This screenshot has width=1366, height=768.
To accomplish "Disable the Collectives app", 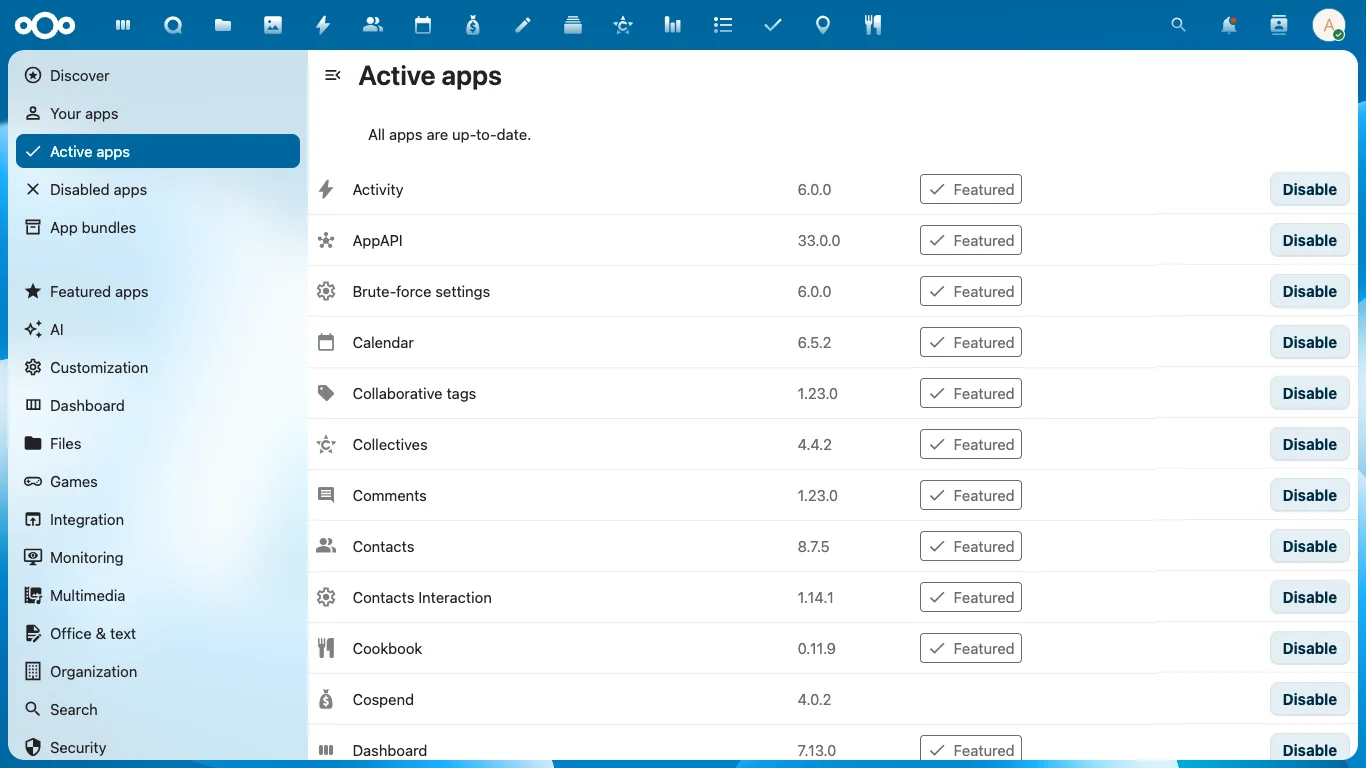I will 1310,444.
